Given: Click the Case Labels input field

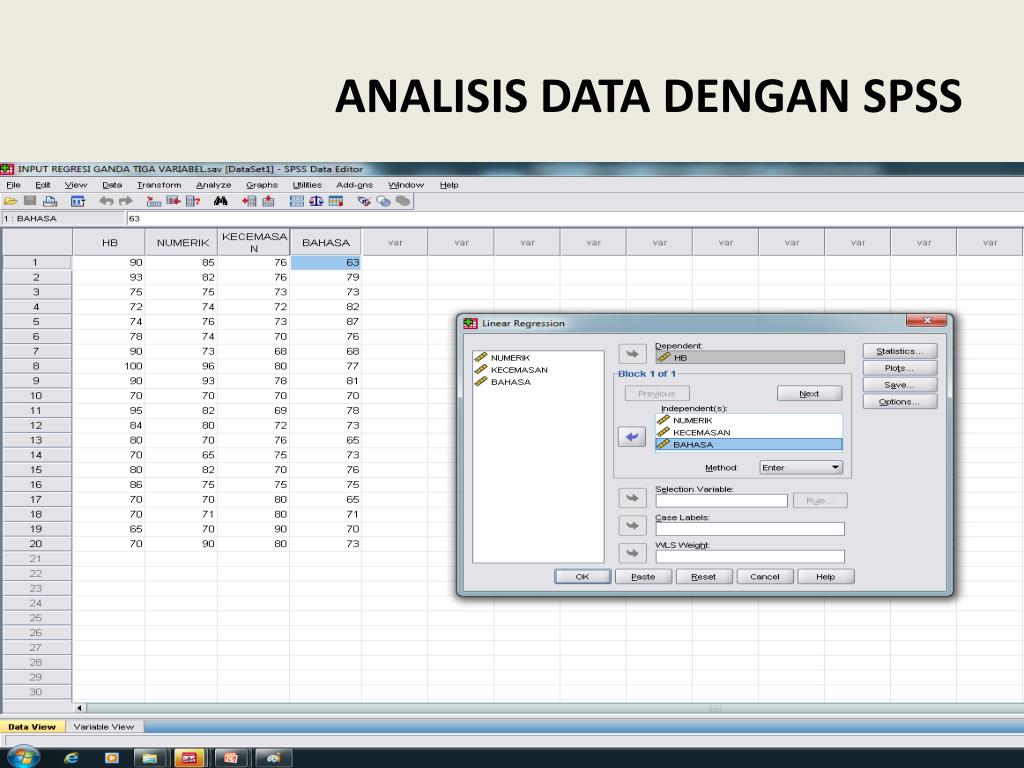Looking at the screenshot, I should pos(750,529).
